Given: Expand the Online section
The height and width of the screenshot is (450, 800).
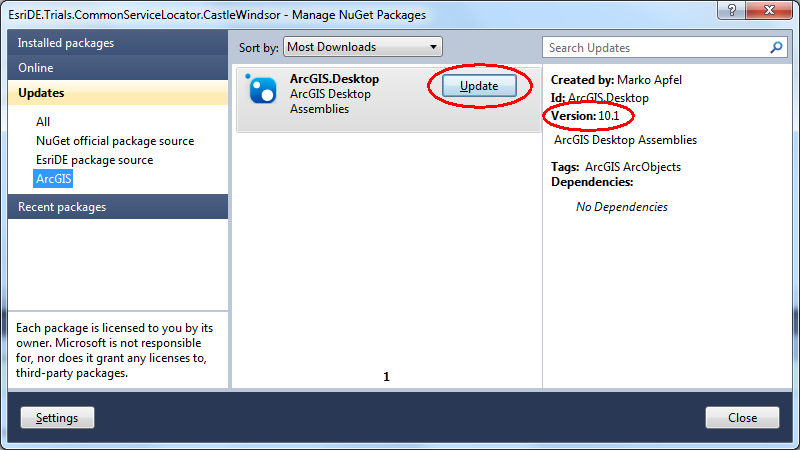Looking at the screenshot, I should (x=118, y=68).
